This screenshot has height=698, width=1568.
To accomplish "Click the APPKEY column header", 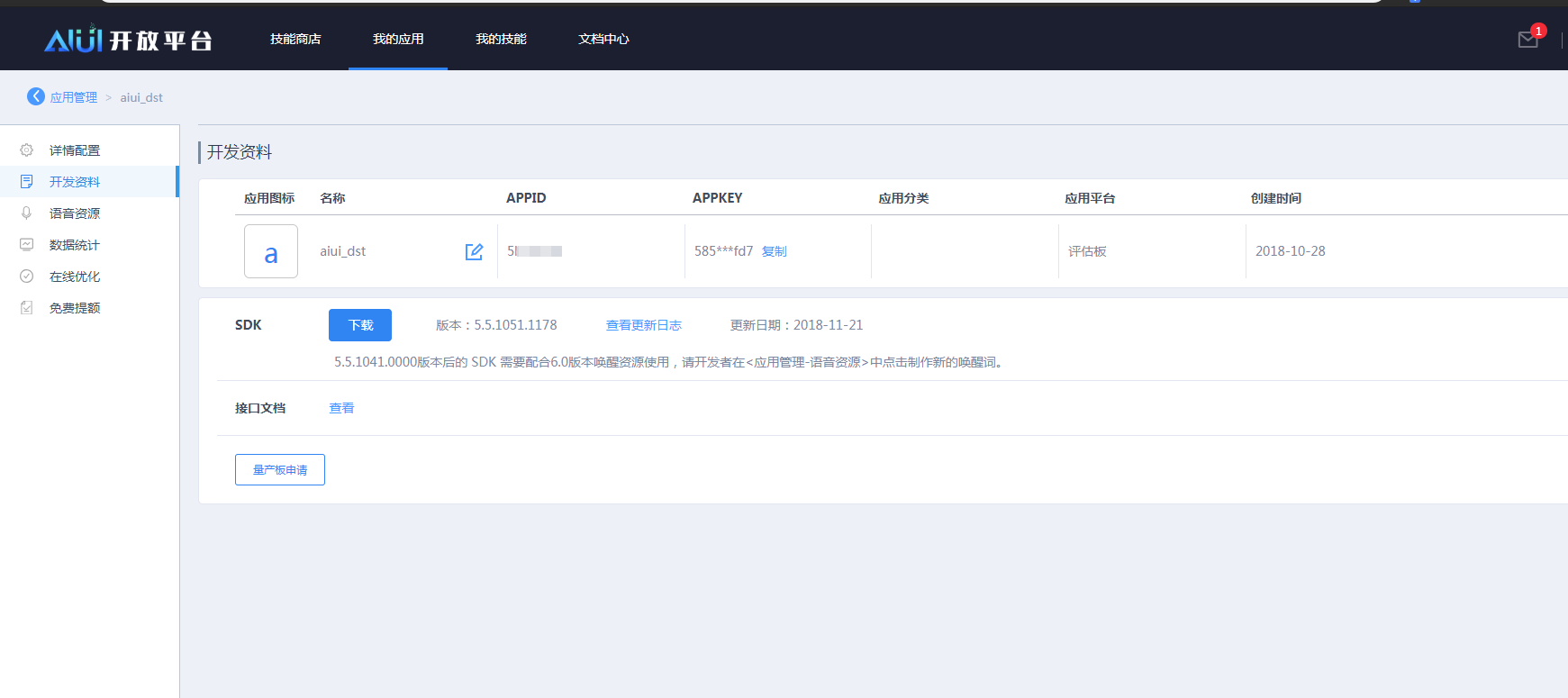I will pyautogui.click(x=718, y=198).
